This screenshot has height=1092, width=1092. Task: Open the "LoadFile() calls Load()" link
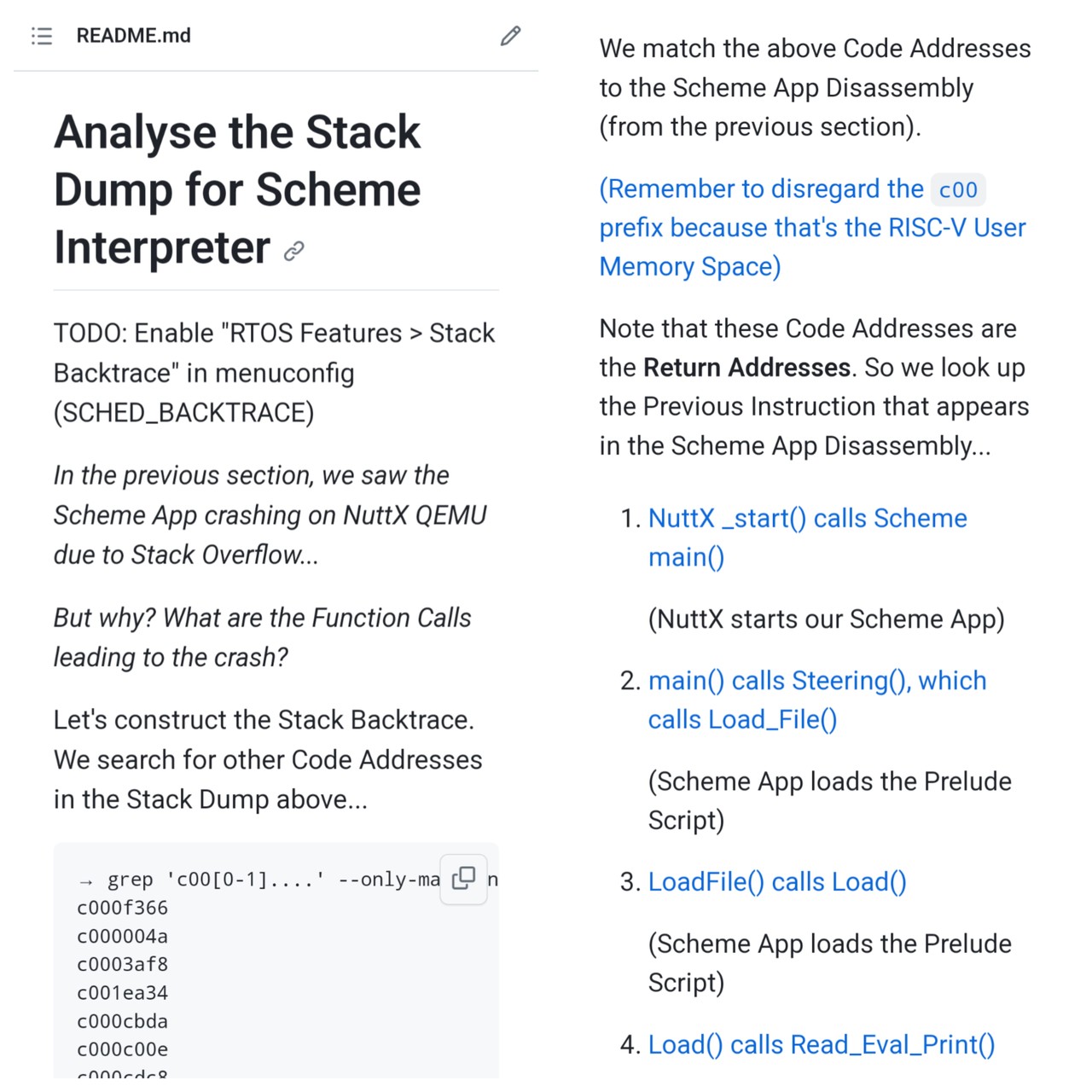776,882
